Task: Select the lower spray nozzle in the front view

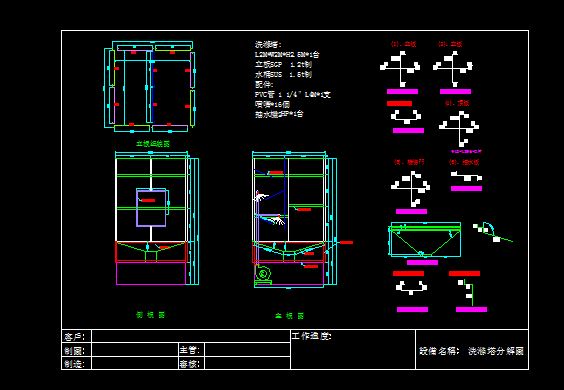Action: pos(277,220)
